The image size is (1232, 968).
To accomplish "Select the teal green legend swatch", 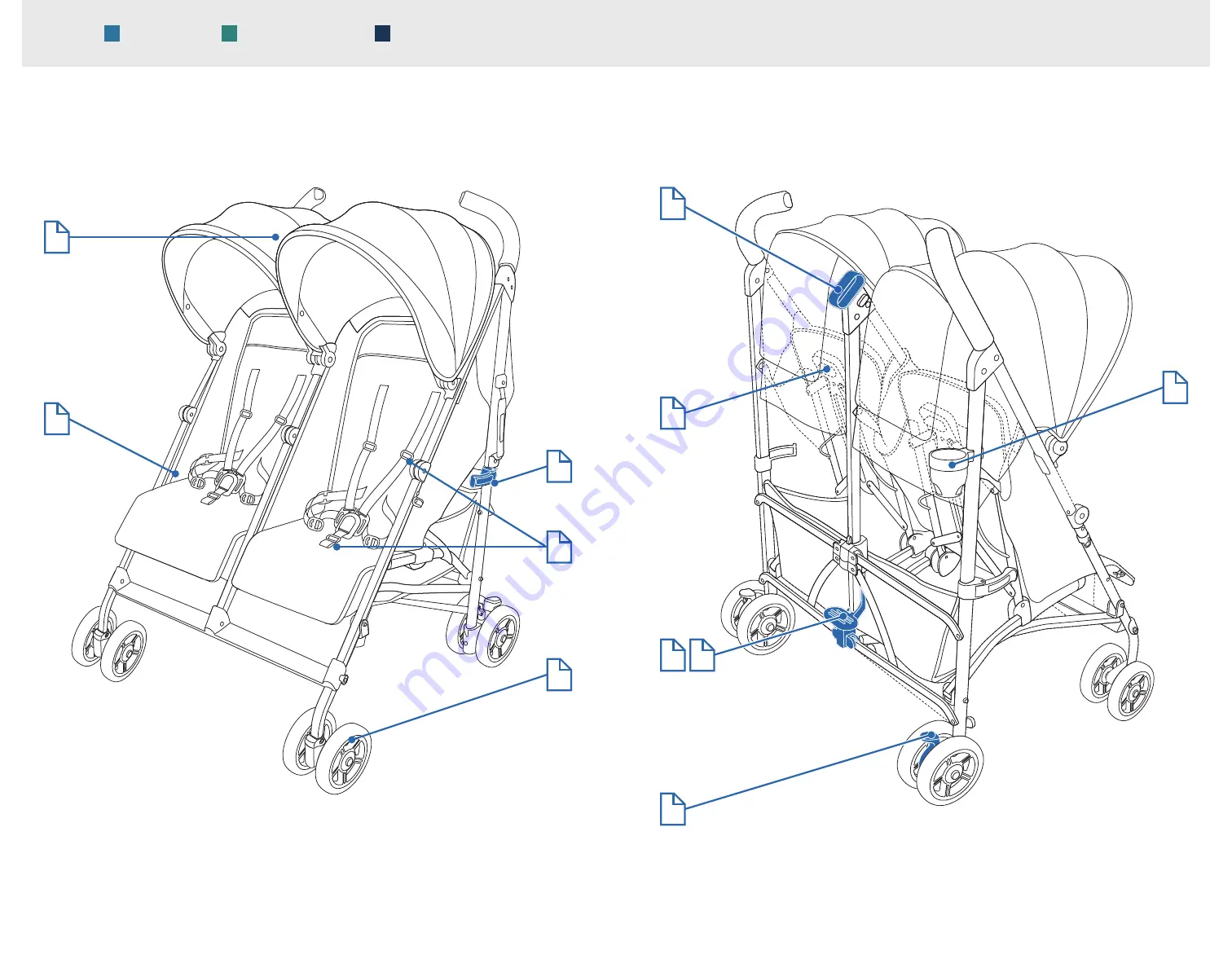I will click(x=230, y=33).
